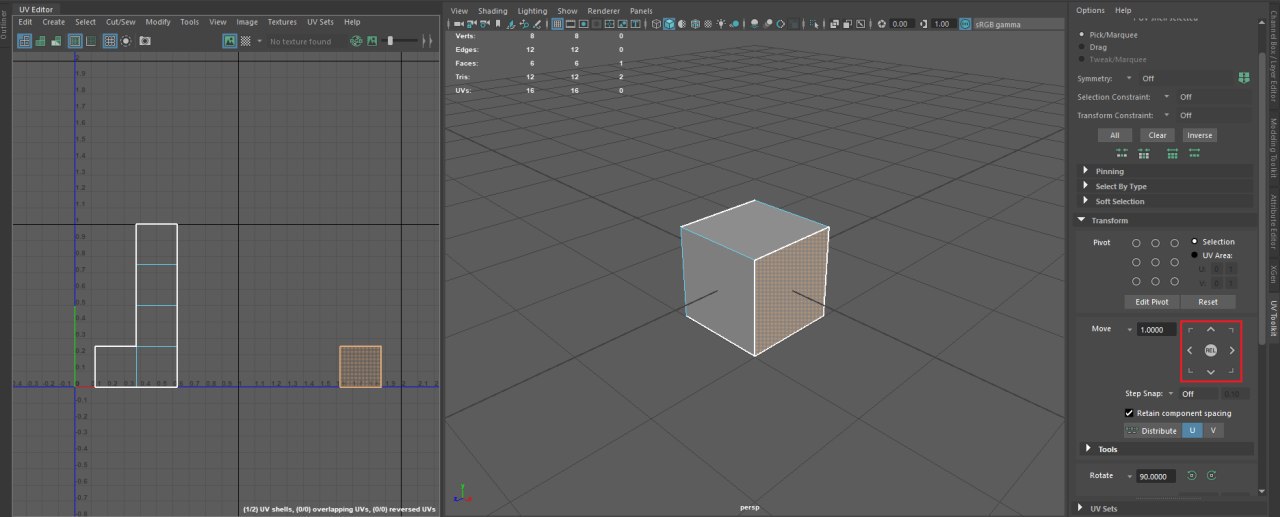This screenshot has width=1280, height=517.
Task: Click the move UV left arrow
Action: pyautogui.click(x=1189, y=350)
